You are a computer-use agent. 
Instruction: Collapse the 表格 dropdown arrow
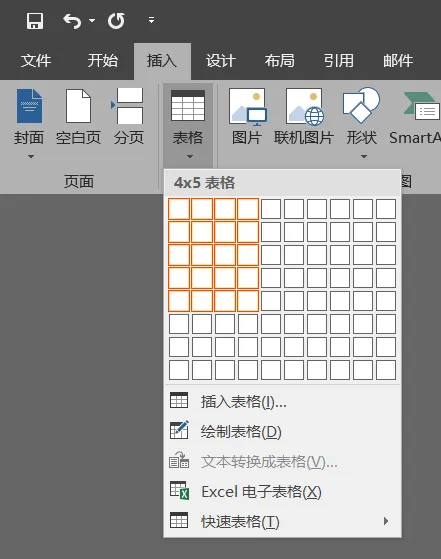pyautogui.click(x=190, y=157)
